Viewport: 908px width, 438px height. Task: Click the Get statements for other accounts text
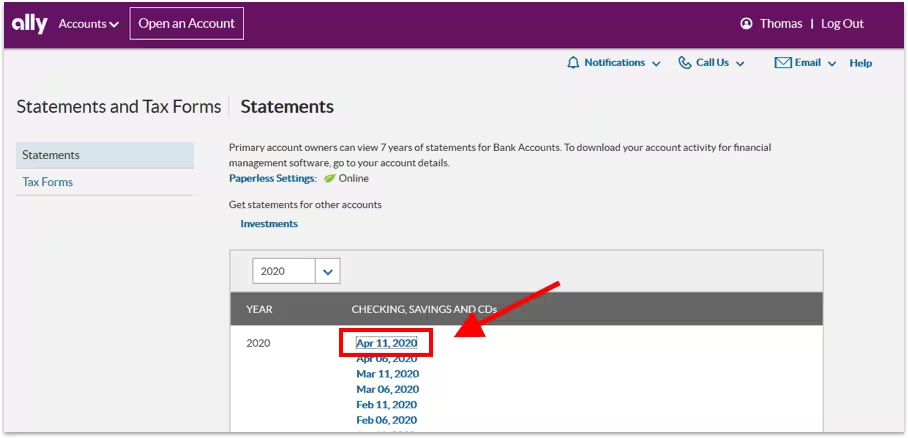305,205
